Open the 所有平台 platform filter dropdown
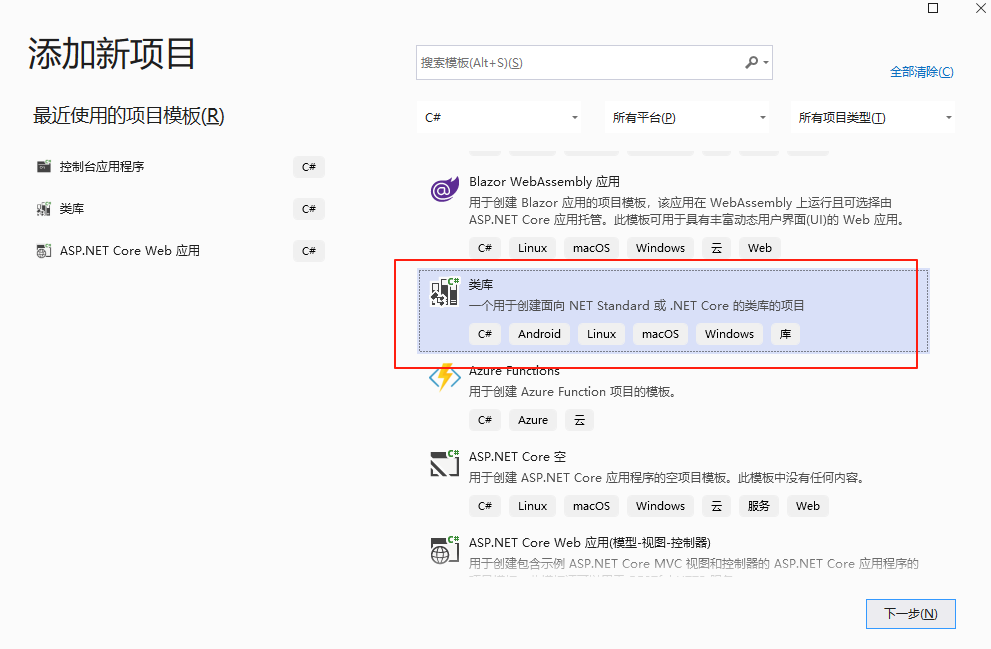The width and height of the screenshot is (991, 649). (687, 118)
